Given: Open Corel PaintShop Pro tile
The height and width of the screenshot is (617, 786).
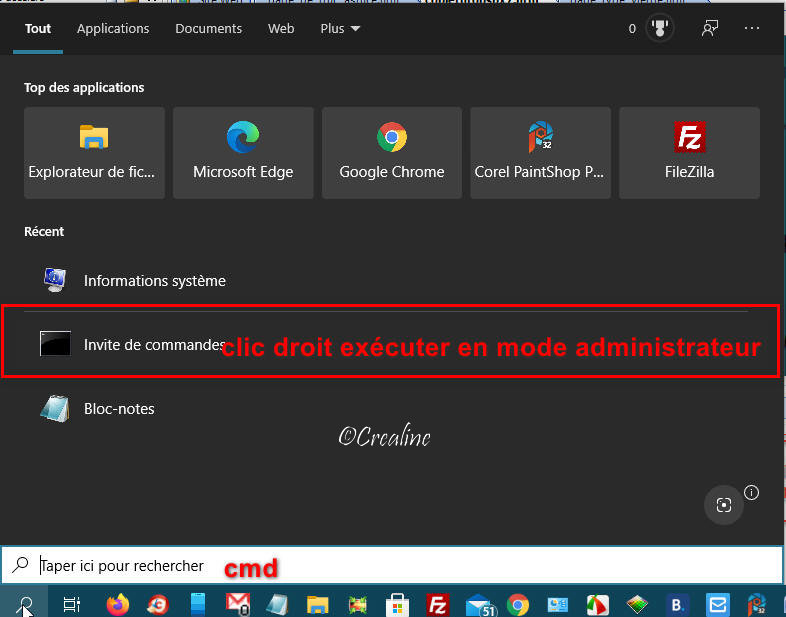Looking at the screenshot, I should pos(540,152).
